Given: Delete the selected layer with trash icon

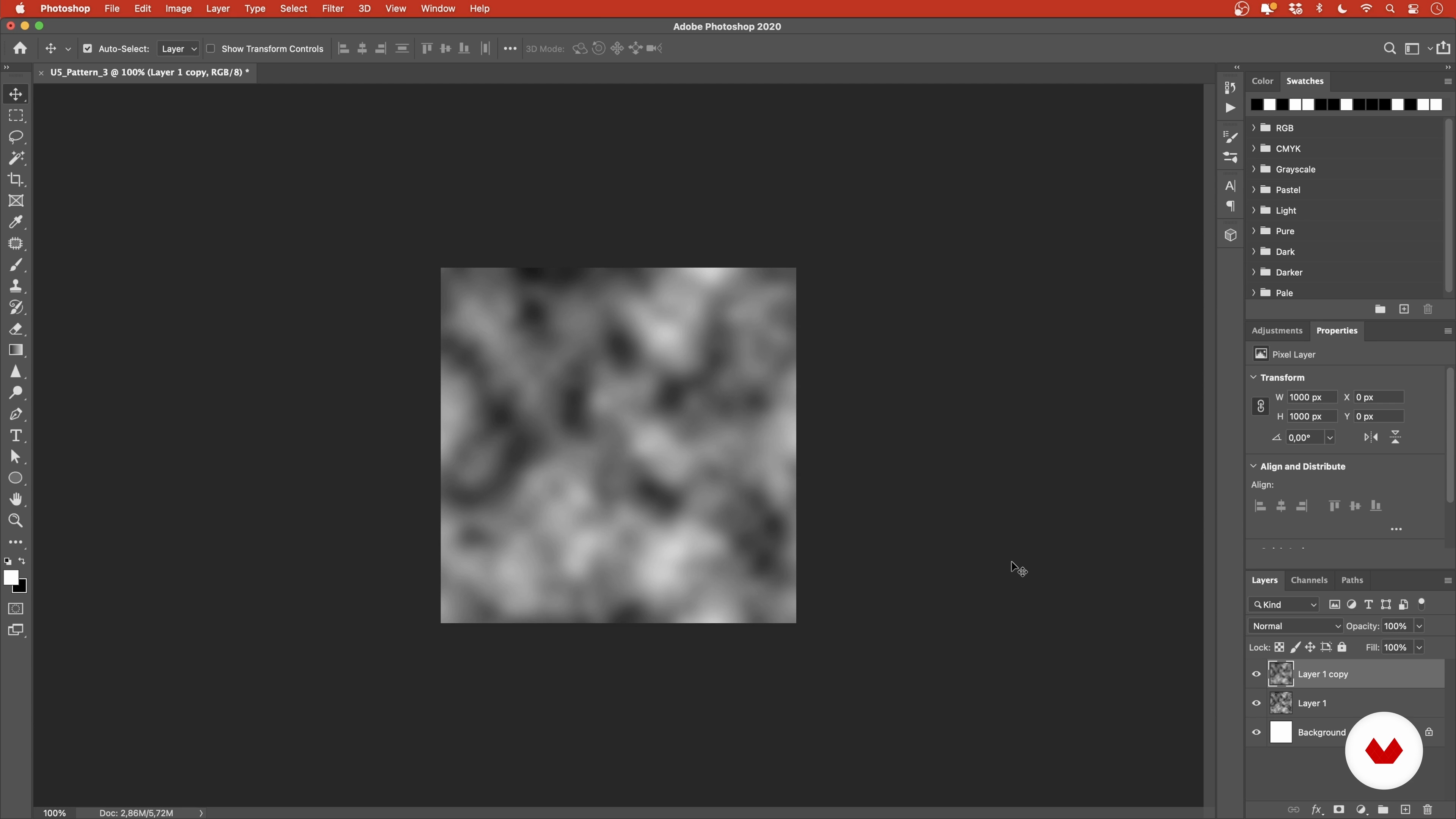Looking at the screenshot, I should tap(1428, 810).
